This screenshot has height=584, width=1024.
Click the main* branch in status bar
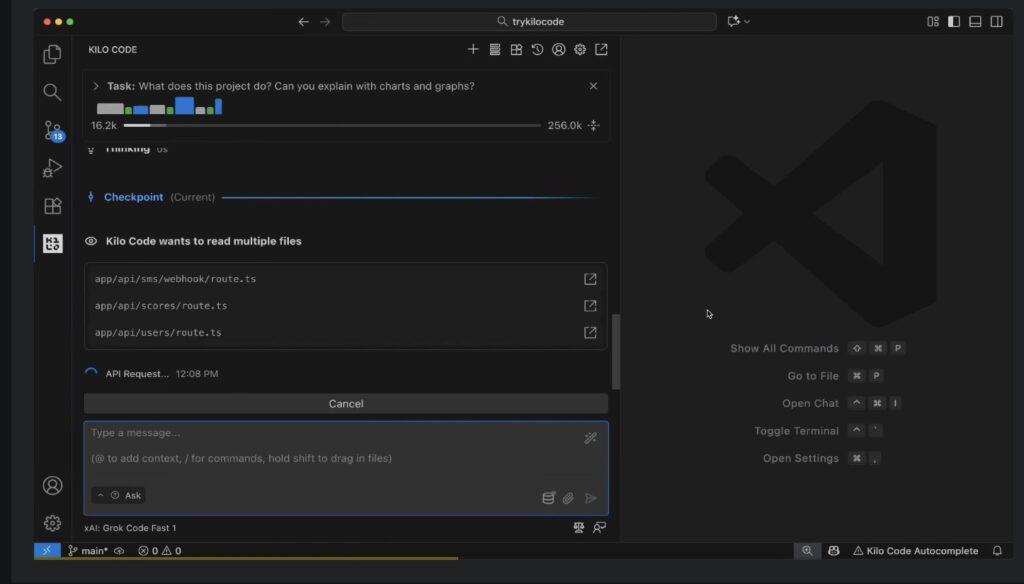pyautogui.click(x=94, y=550)
